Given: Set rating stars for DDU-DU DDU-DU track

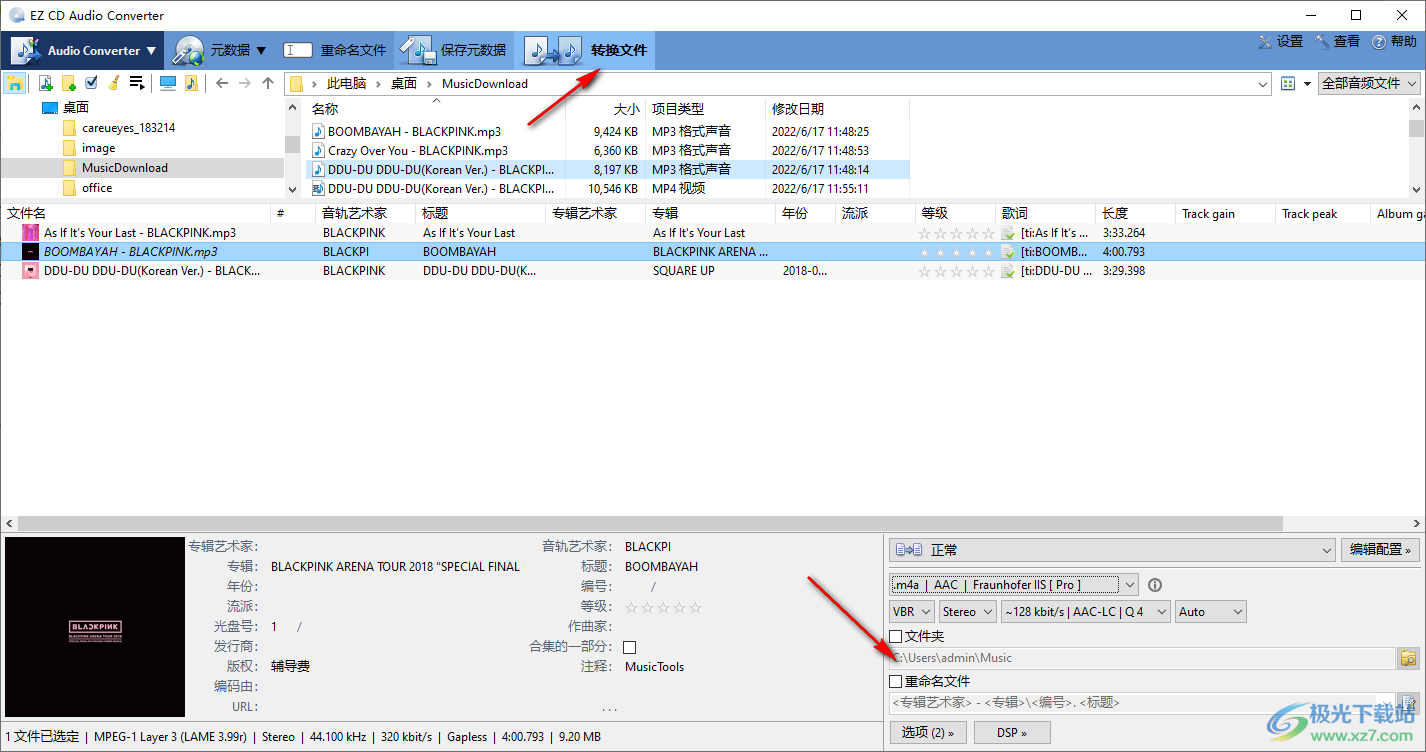Looking at the screenshot, I should pyautogui.click(x=957, y=271).
